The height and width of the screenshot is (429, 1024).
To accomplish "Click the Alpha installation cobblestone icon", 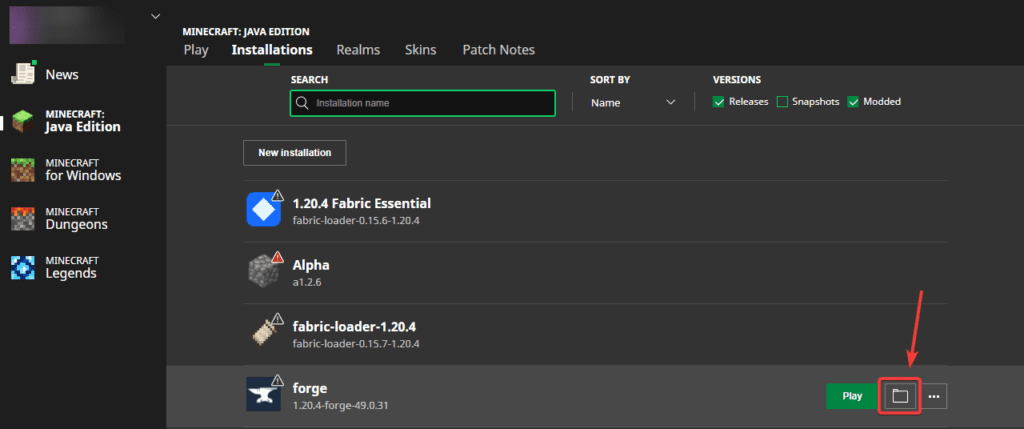I will coord(264,271).
